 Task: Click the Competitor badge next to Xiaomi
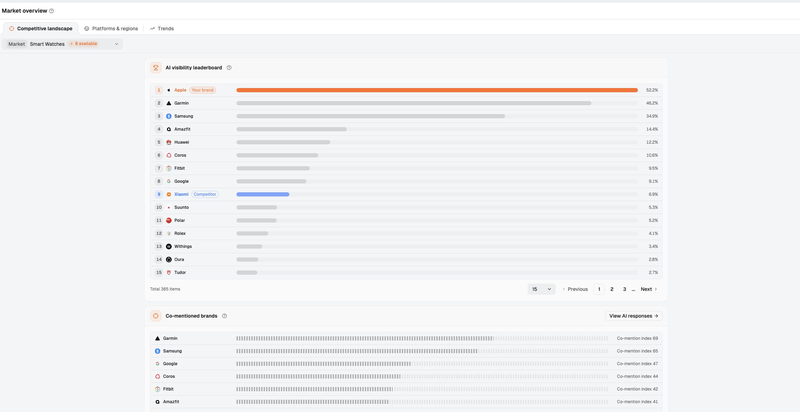(205, 194)
